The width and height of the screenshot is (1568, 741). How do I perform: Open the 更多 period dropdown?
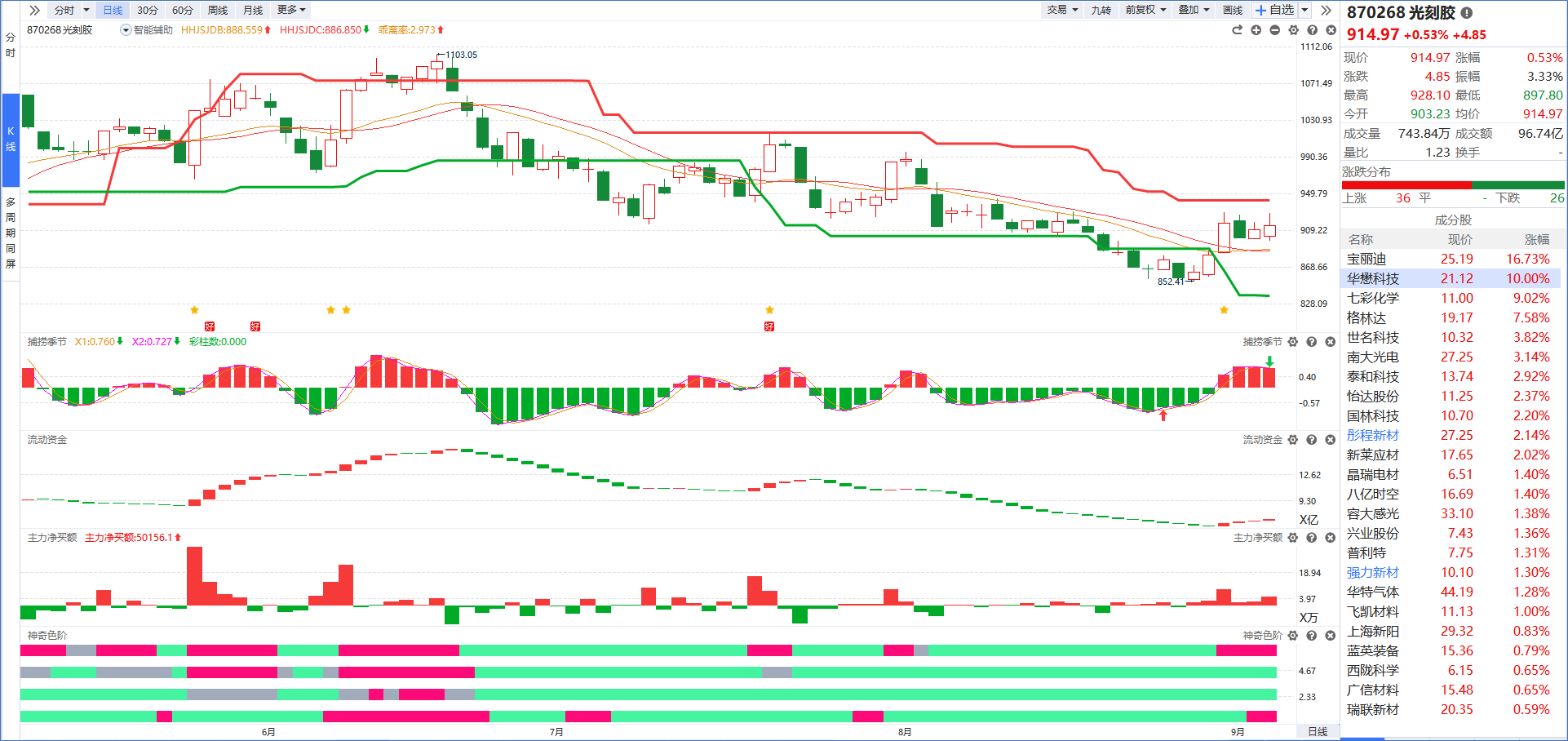point(291,10)
